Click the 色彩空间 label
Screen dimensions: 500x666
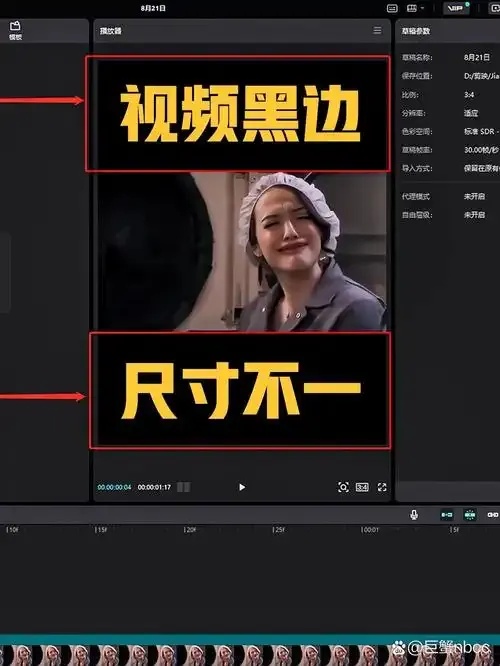point(417,132)
